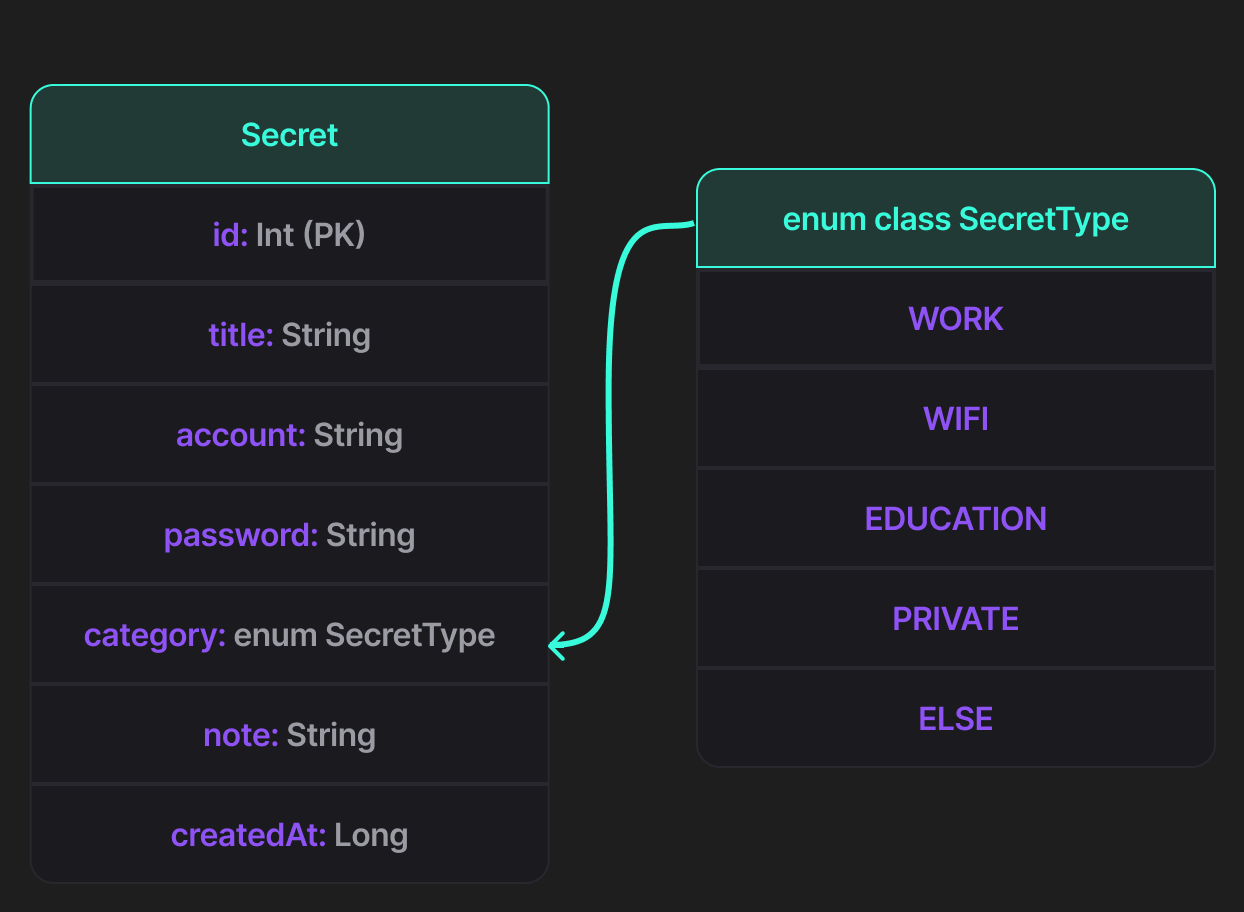The width and height of the screenshot is (1244, 912).
Task: Select the curved teal connector line
Action: pos(609,430)
